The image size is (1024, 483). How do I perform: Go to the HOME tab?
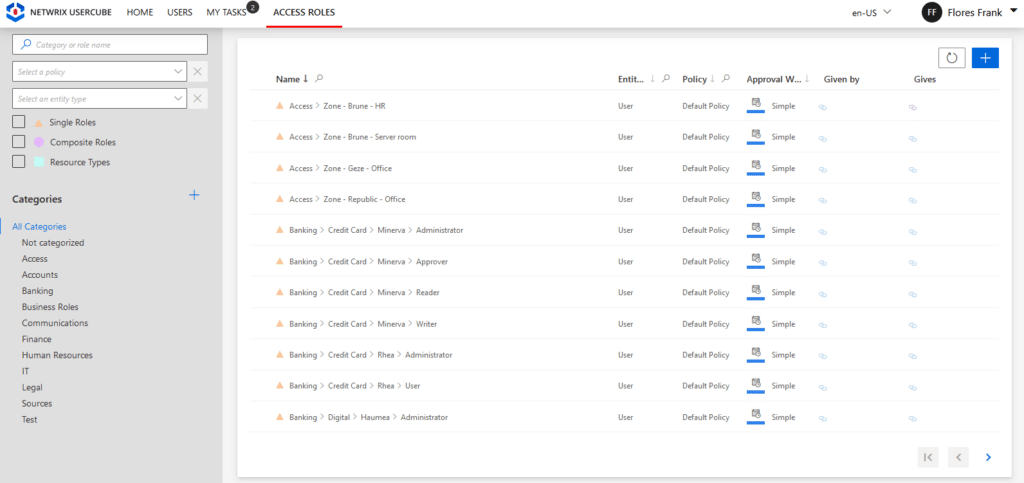[x=140, y=12]
